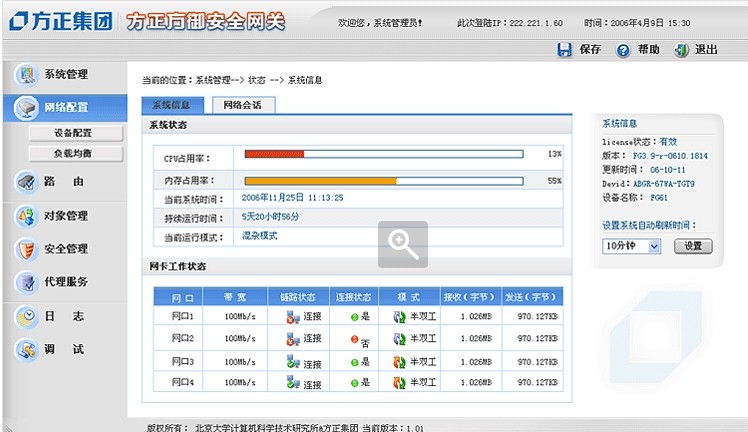Click the version FG3.9-r-0610.1814 text
The width and height of the screenshot is (748, 432).
[x=670, y=156]
